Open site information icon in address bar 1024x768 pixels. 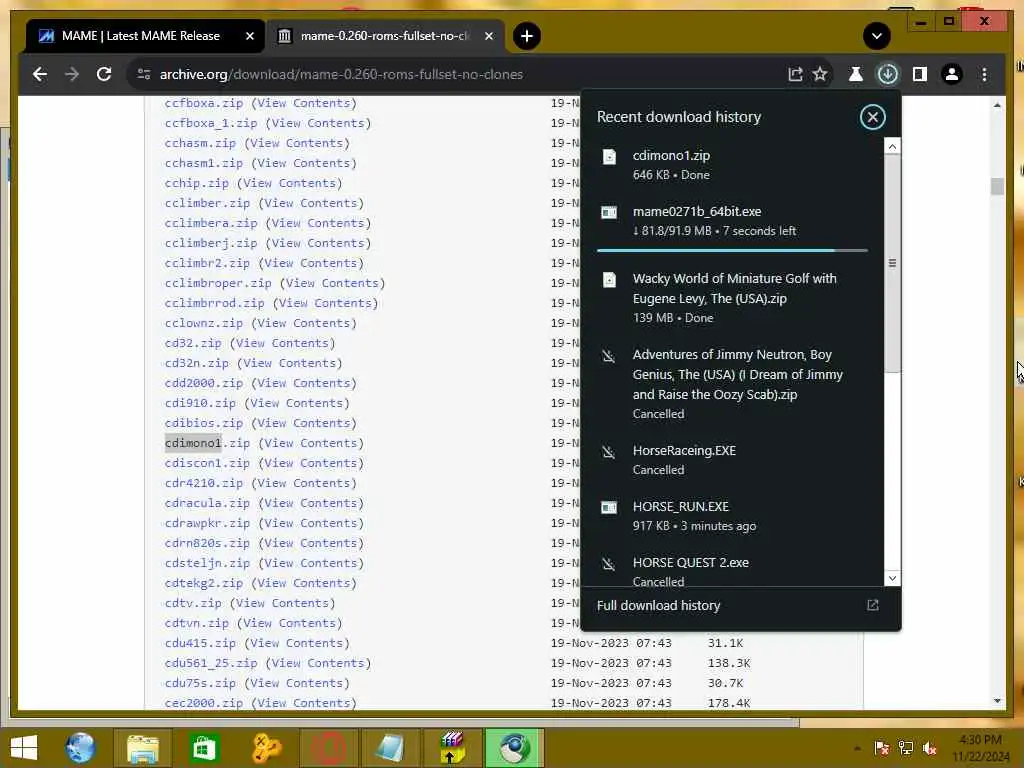(x=144, y=74)
